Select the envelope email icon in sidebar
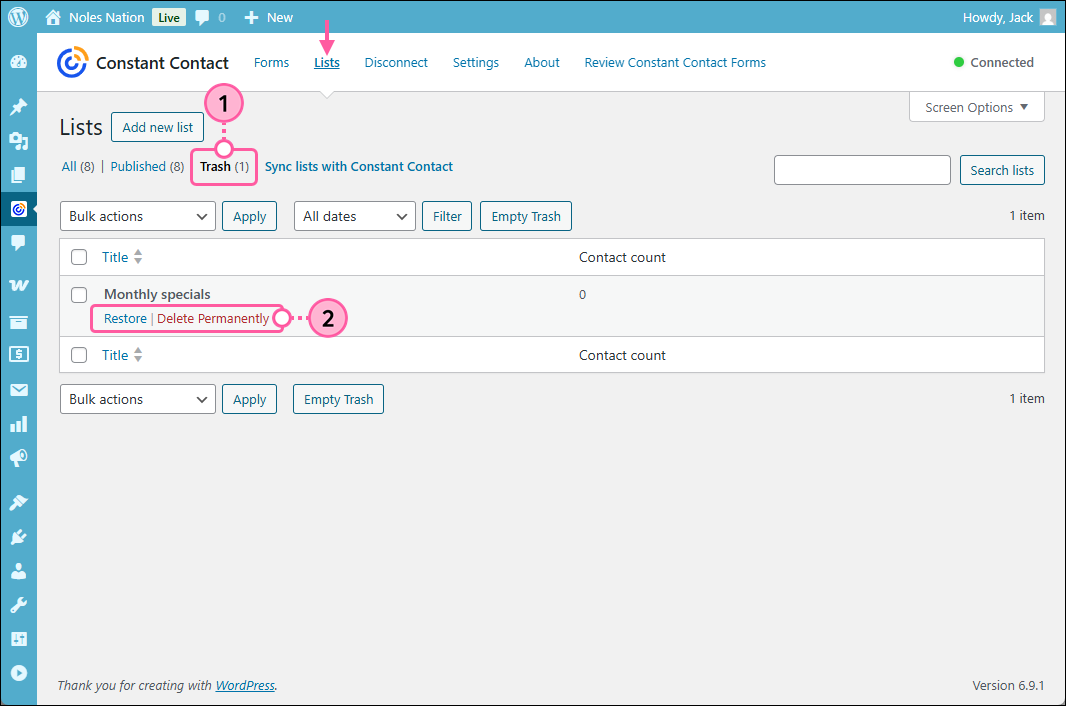Image resolution: width=1066 pixels, height=706 pixels. coord(18,389)
